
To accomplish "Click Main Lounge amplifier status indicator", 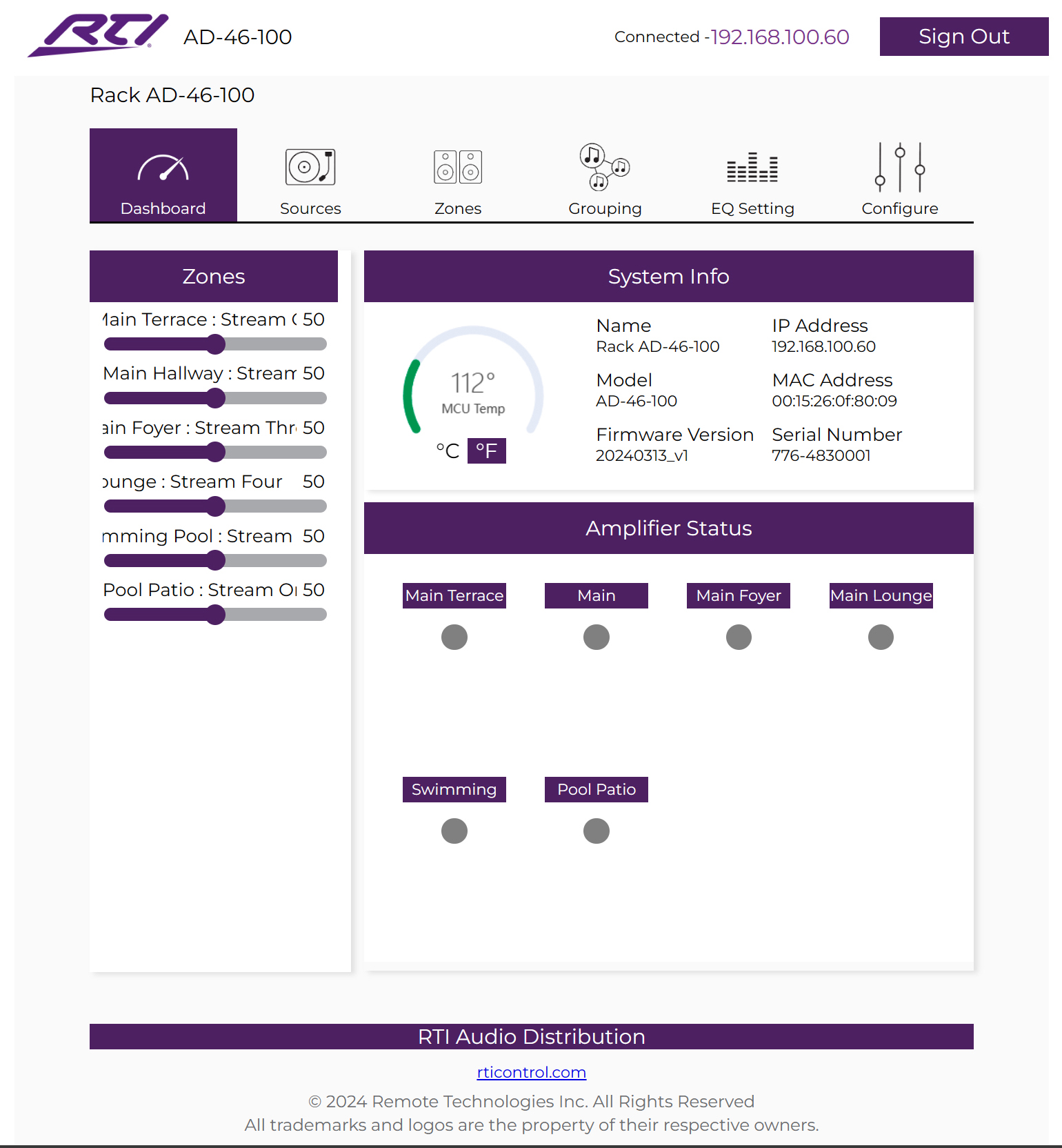I will tap(881, 637).
